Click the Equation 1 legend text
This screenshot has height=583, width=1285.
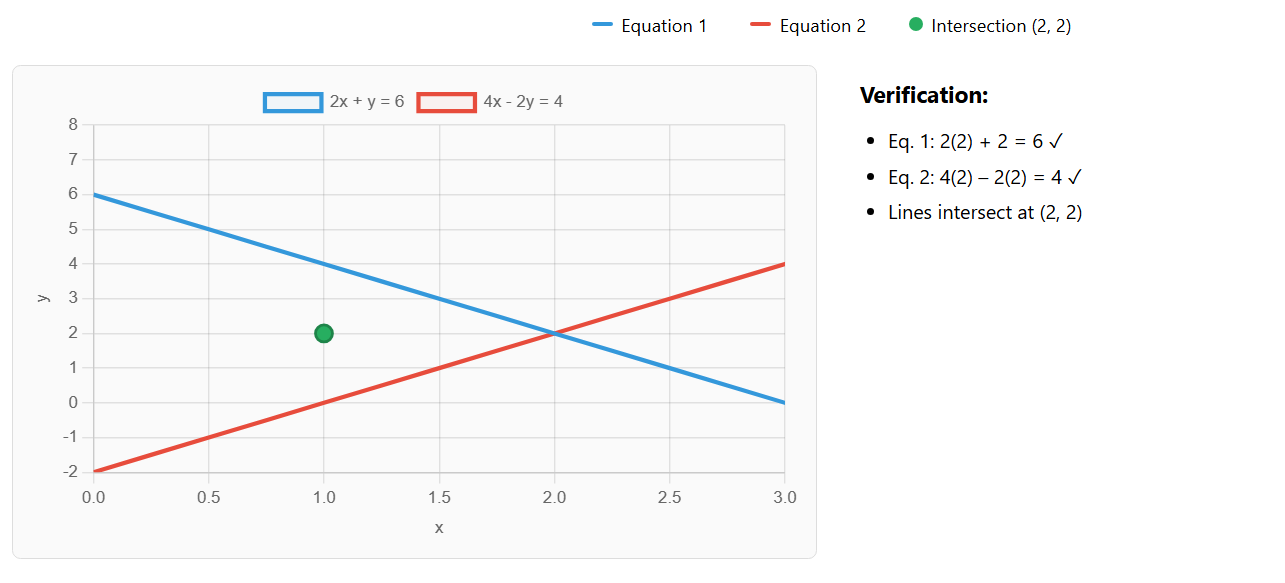point(664,26)
